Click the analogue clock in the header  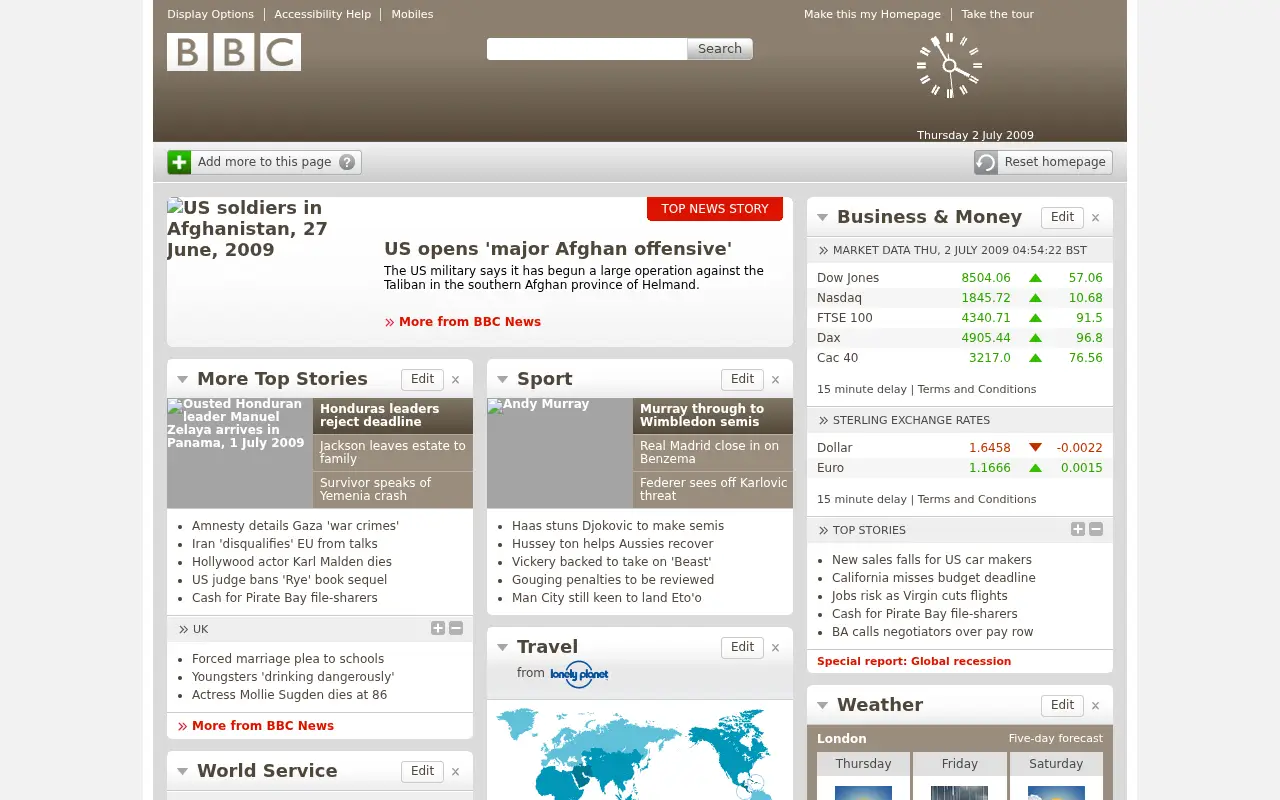pos(949,66)
